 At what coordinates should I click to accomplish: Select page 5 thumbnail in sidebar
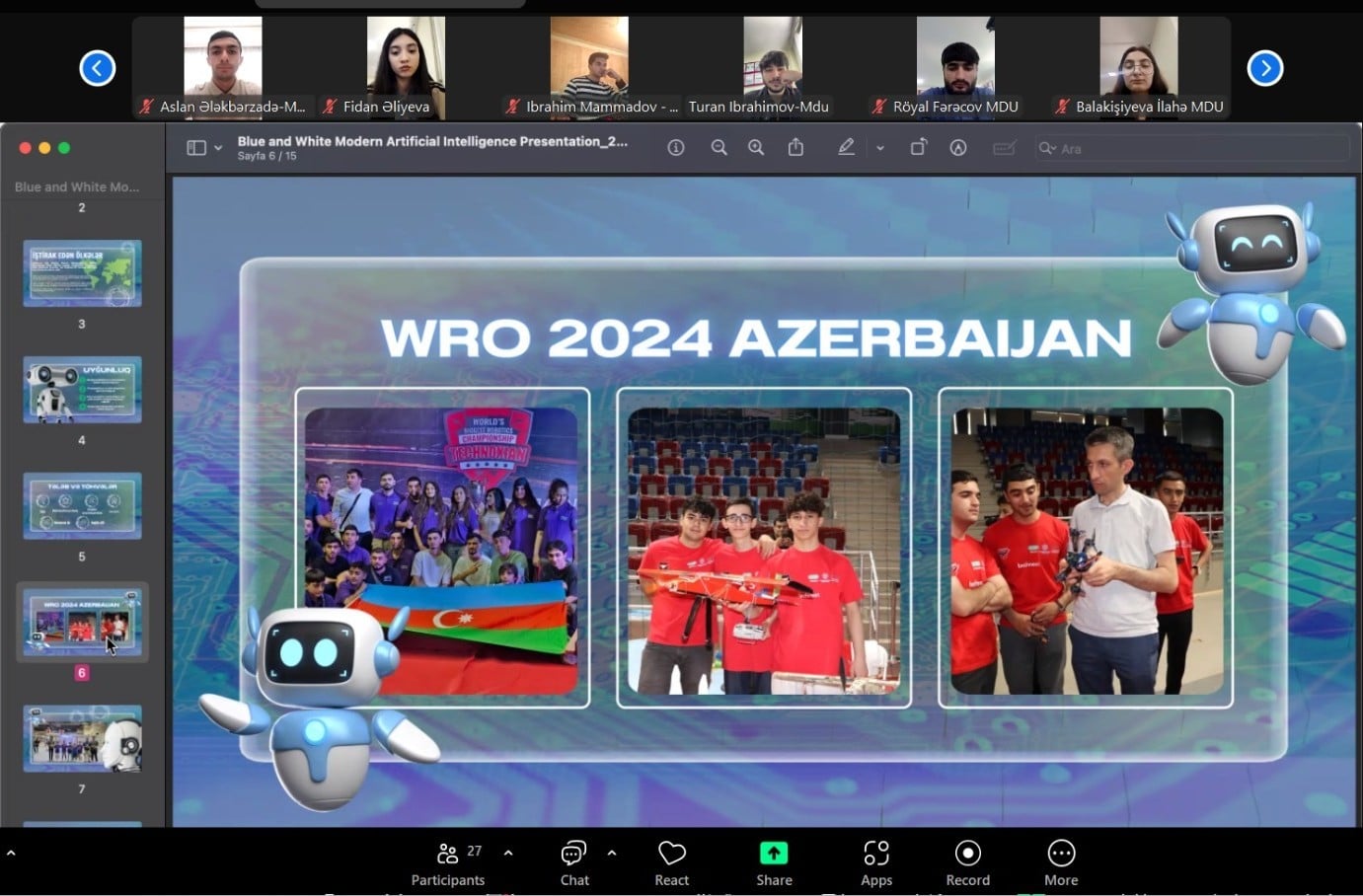83,506
